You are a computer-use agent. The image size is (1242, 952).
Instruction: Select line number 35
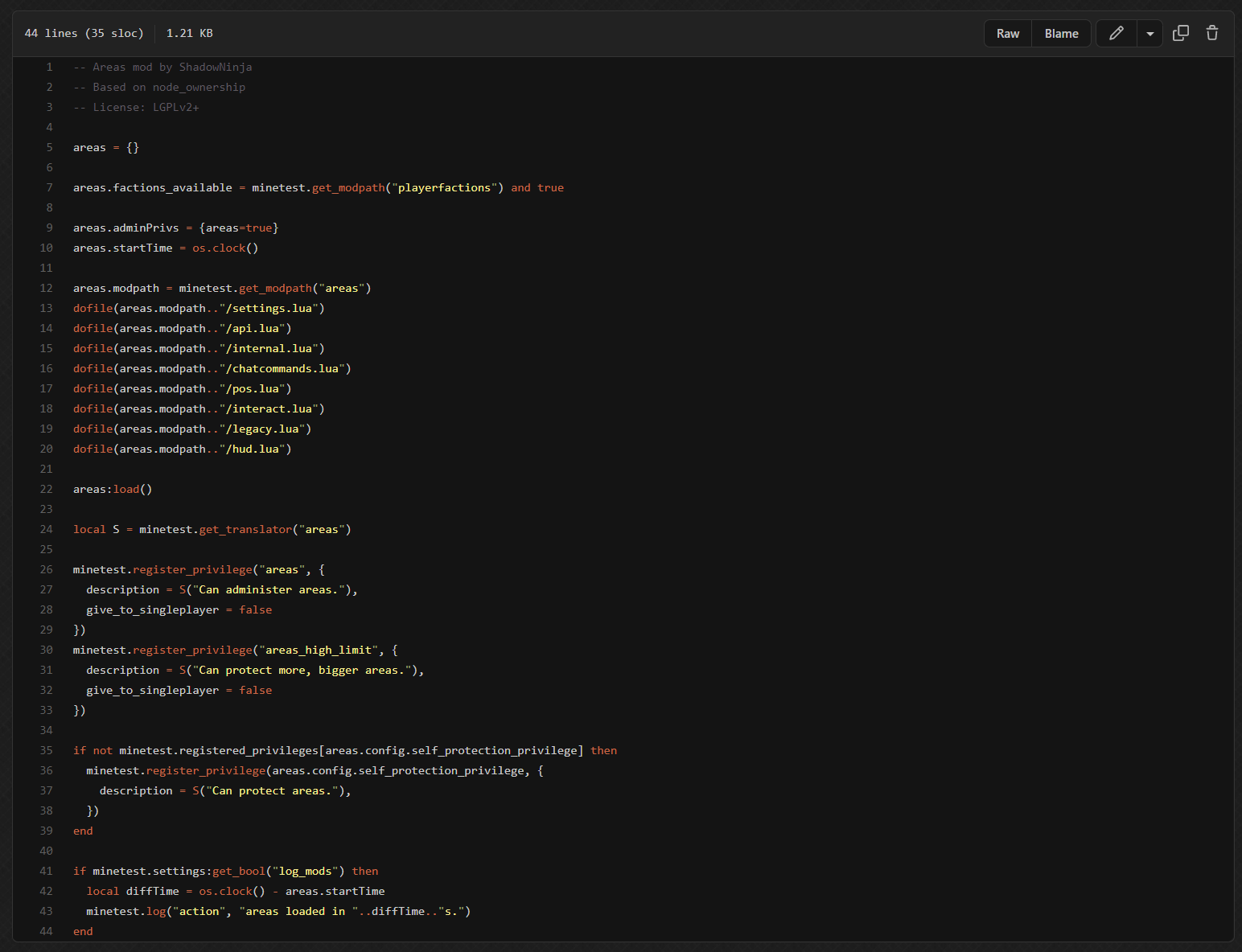pyautogui.click(x=47, y=751)
